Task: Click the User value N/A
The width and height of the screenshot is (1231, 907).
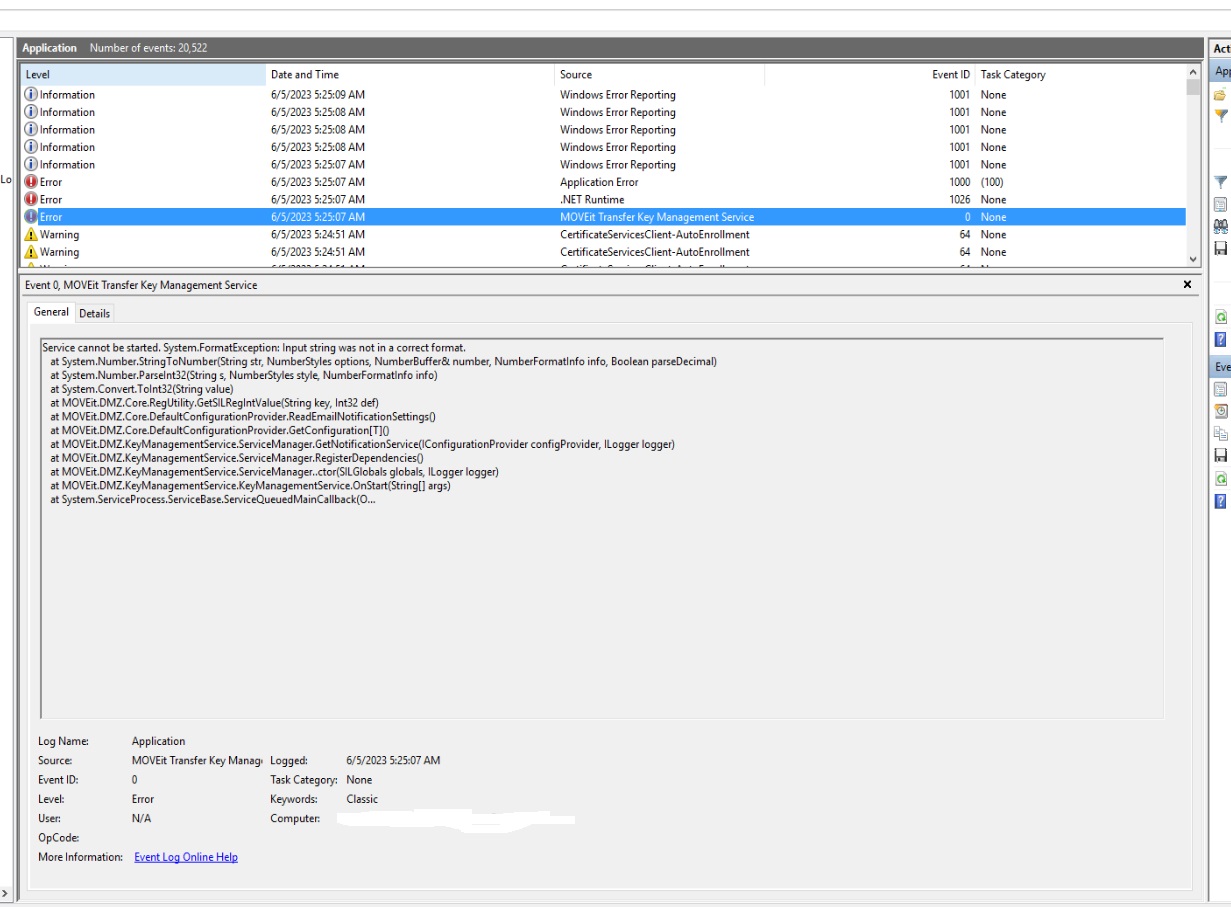Action: pyautogui.click(x=141, y=818)
